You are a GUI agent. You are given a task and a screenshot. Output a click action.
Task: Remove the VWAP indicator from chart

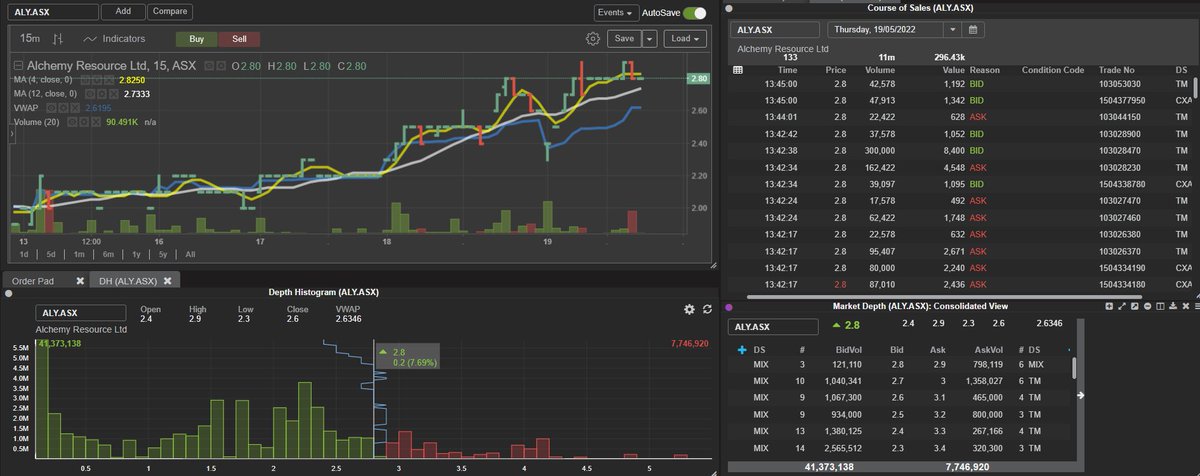coord(75,108)
